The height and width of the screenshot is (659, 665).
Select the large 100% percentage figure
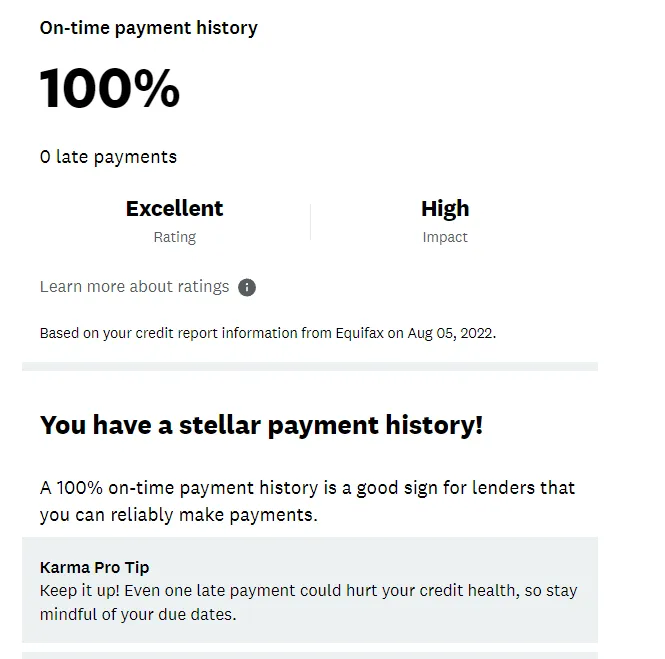click(110, 89)
